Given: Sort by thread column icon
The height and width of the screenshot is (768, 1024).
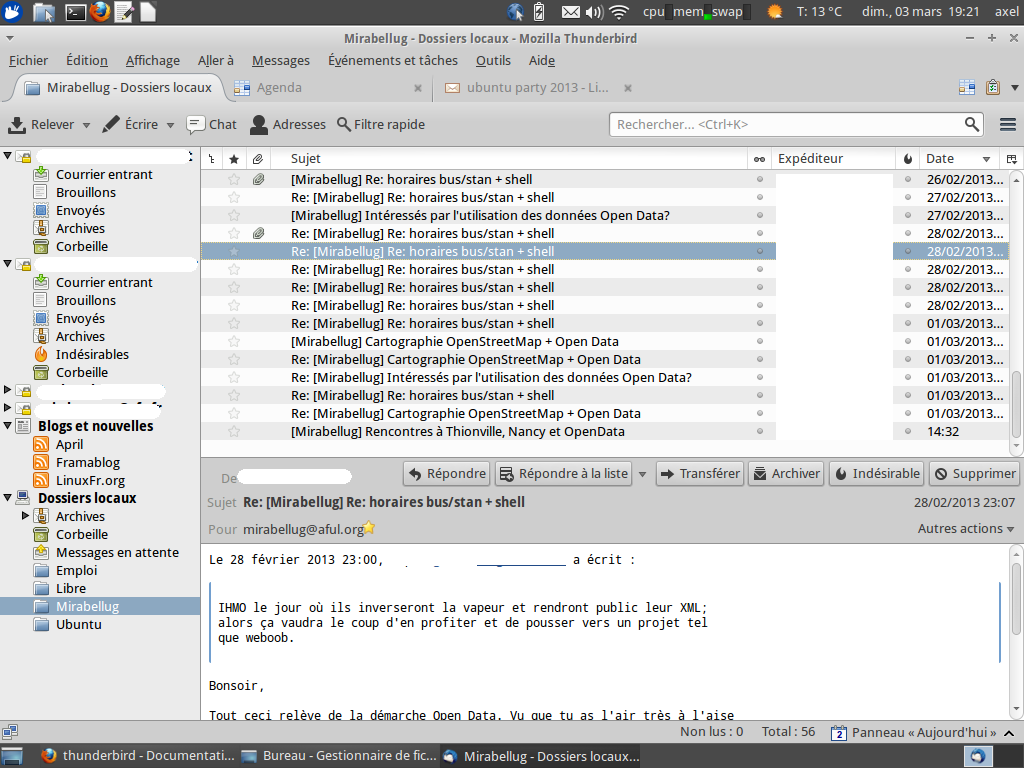Looking at the screenshot, I should [x=212, y=159].
